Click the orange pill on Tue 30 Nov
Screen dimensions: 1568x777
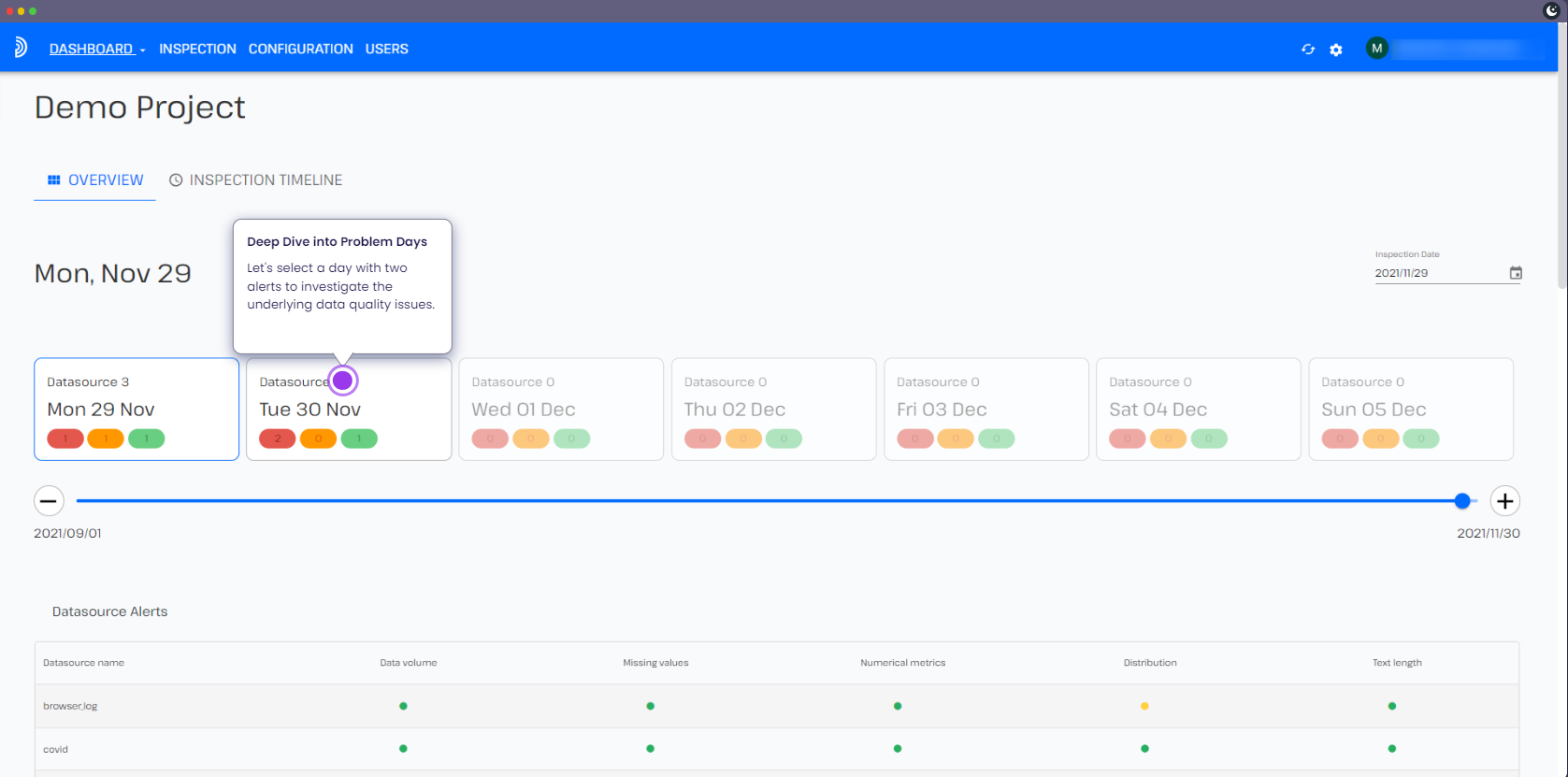coord(318,439)
